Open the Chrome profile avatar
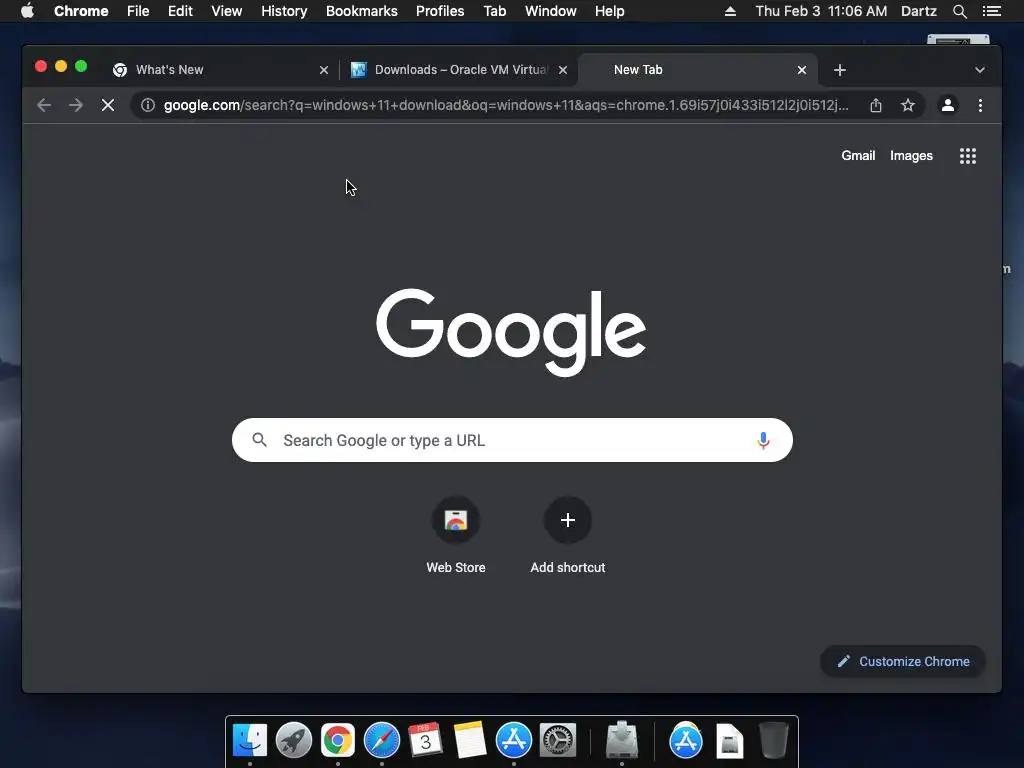This screenshot has height=768, width=1024. click(948, 105)
